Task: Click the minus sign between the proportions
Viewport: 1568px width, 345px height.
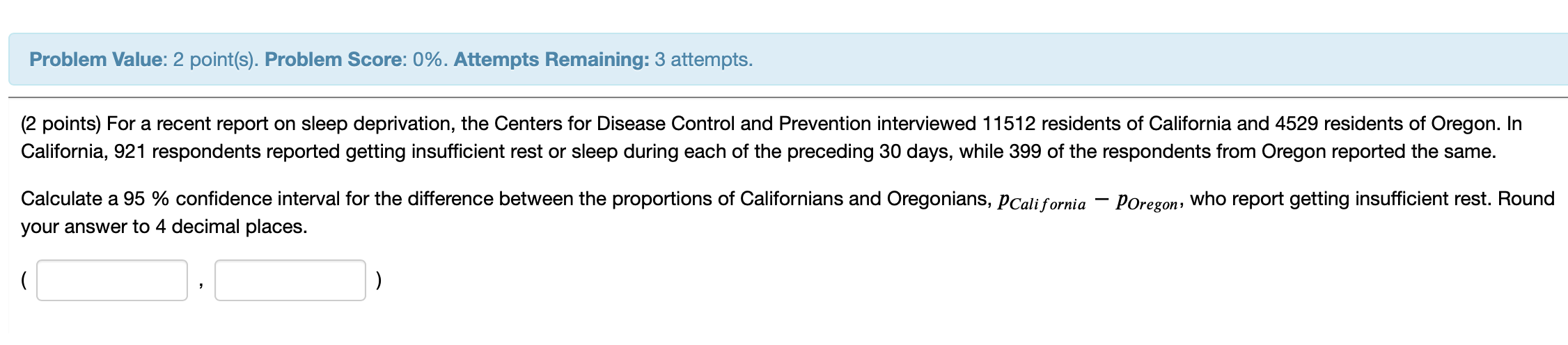Action: click(x=1101, y=200)
